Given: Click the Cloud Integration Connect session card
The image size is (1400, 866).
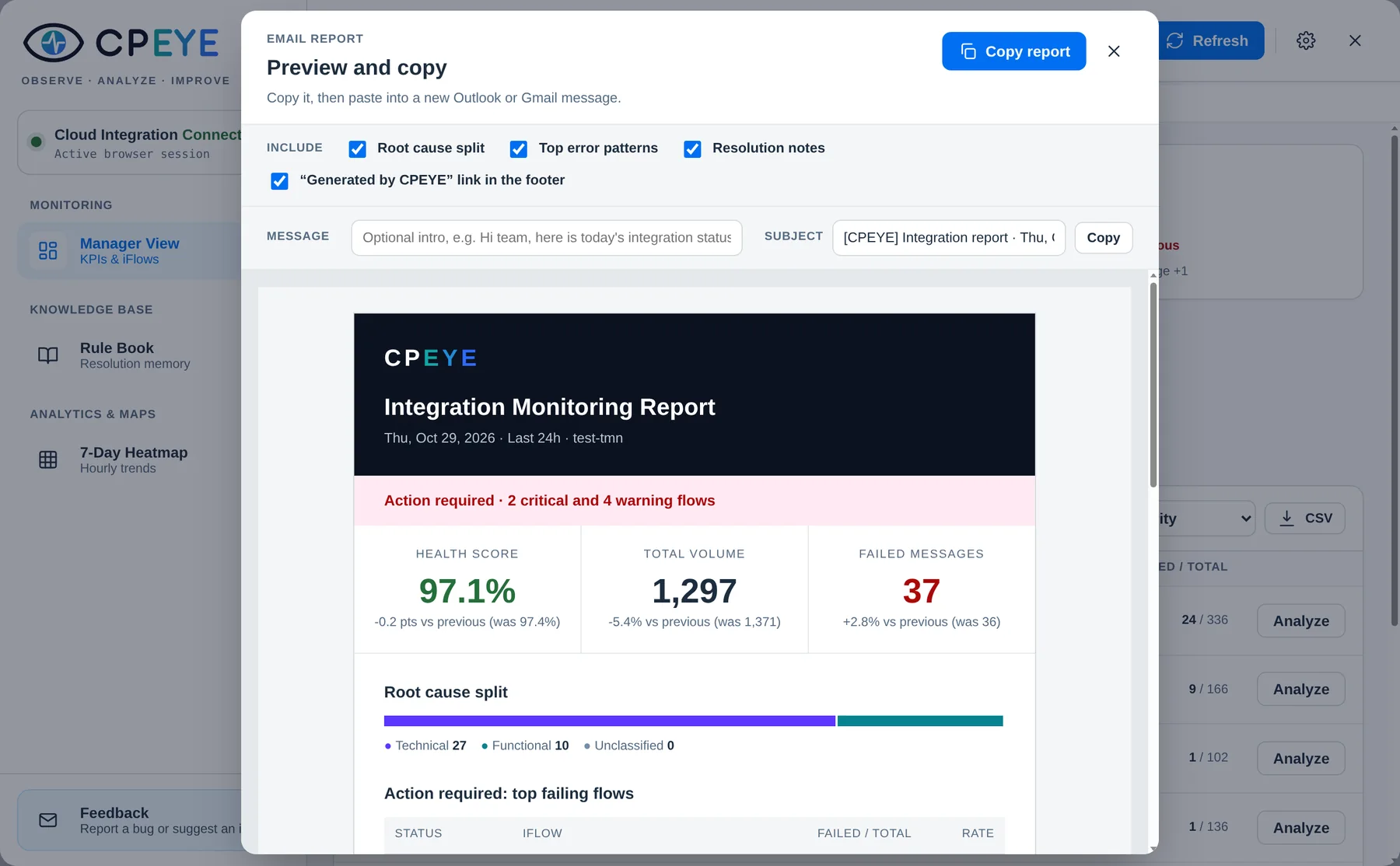Looking at the screenshot, I should point(130,143).
